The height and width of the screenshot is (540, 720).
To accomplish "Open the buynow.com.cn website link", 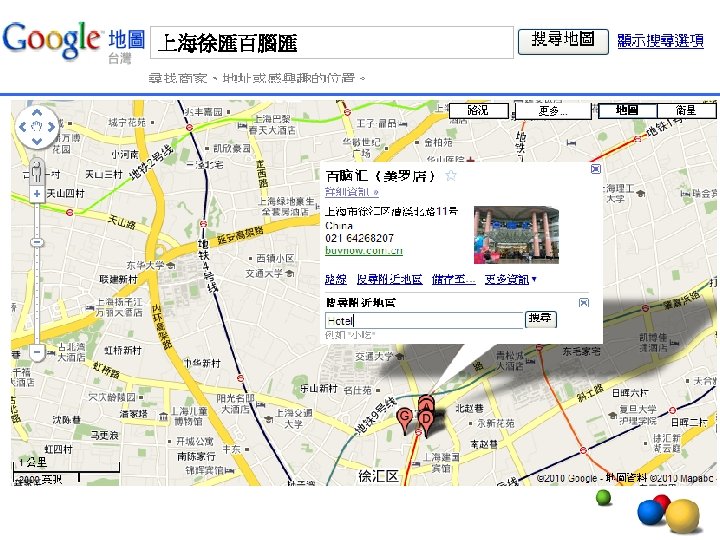I will pyautogui.click(x=364, y=251).
